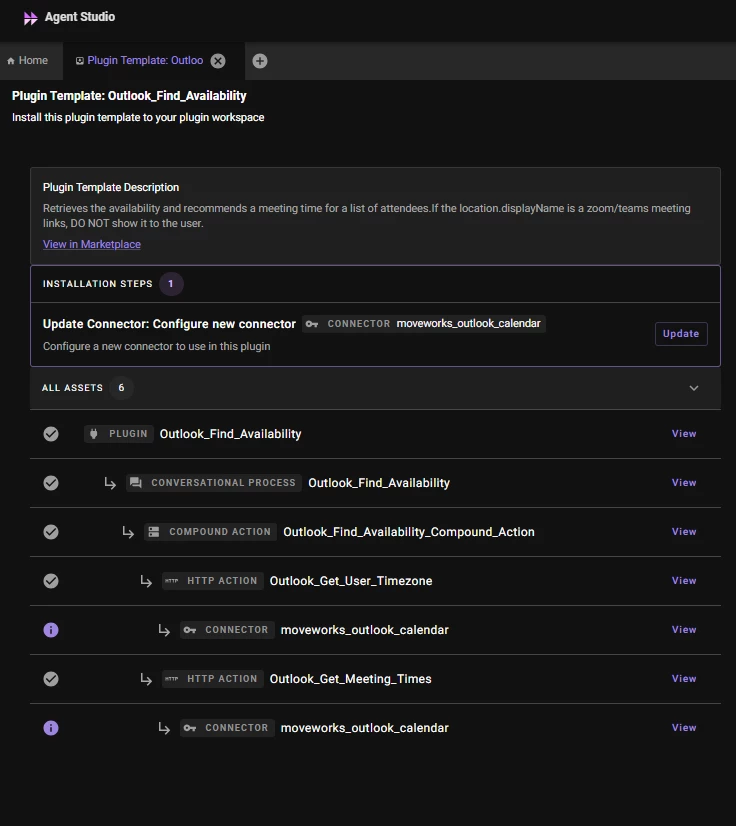Click child arrow before Outlook_Get_User_Timezone HTTP action
Screen dimensions: 736x826
coord(146,581)
